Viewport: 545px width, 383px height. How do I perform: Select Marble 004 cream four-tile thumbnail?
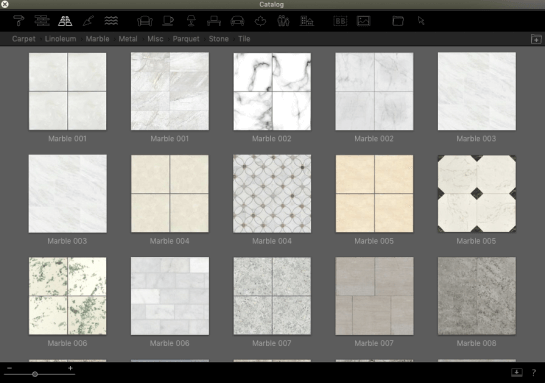click(170, 194)
